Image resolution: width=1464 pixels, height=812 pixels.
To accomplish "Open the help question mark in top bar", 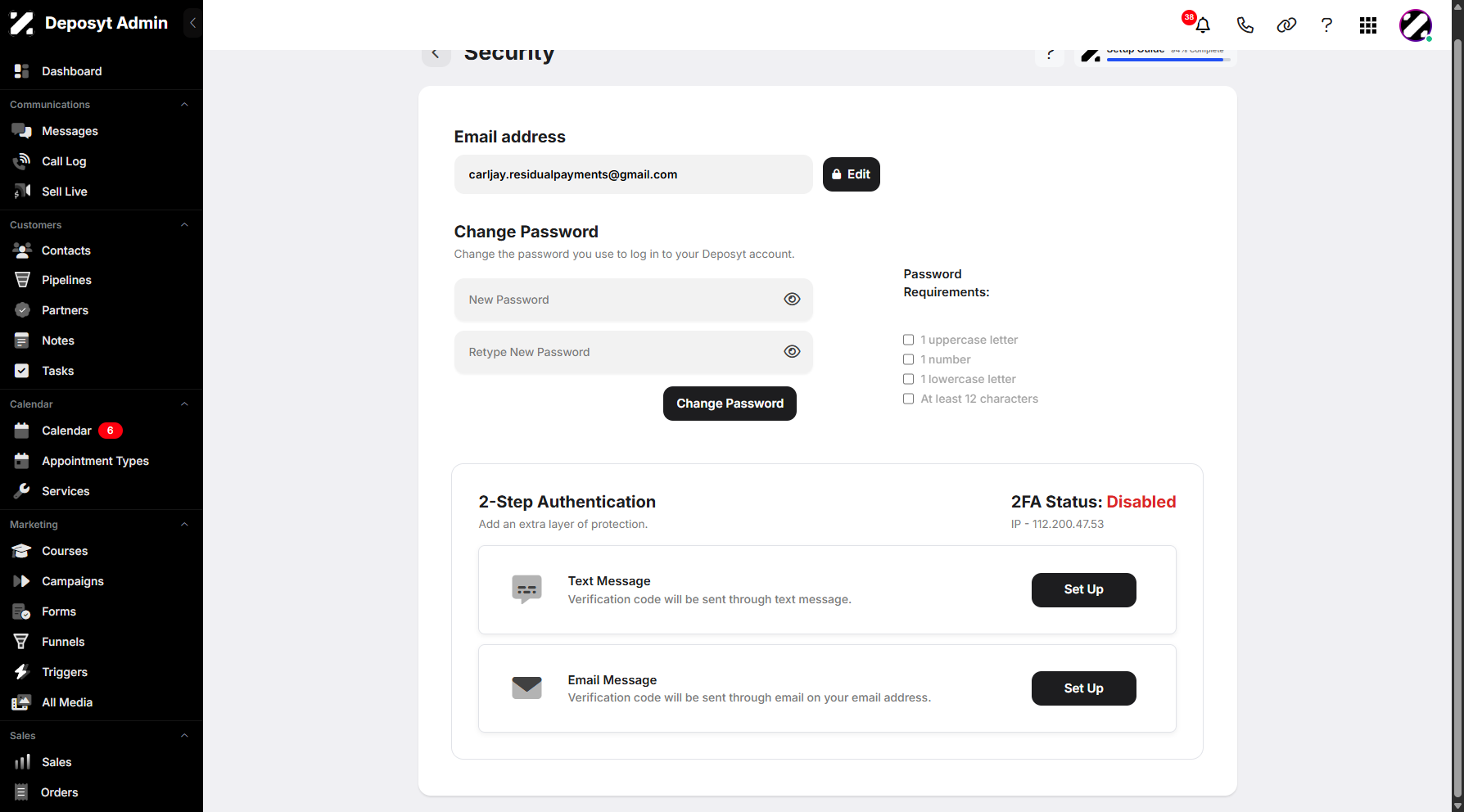I will (1326, 25).
